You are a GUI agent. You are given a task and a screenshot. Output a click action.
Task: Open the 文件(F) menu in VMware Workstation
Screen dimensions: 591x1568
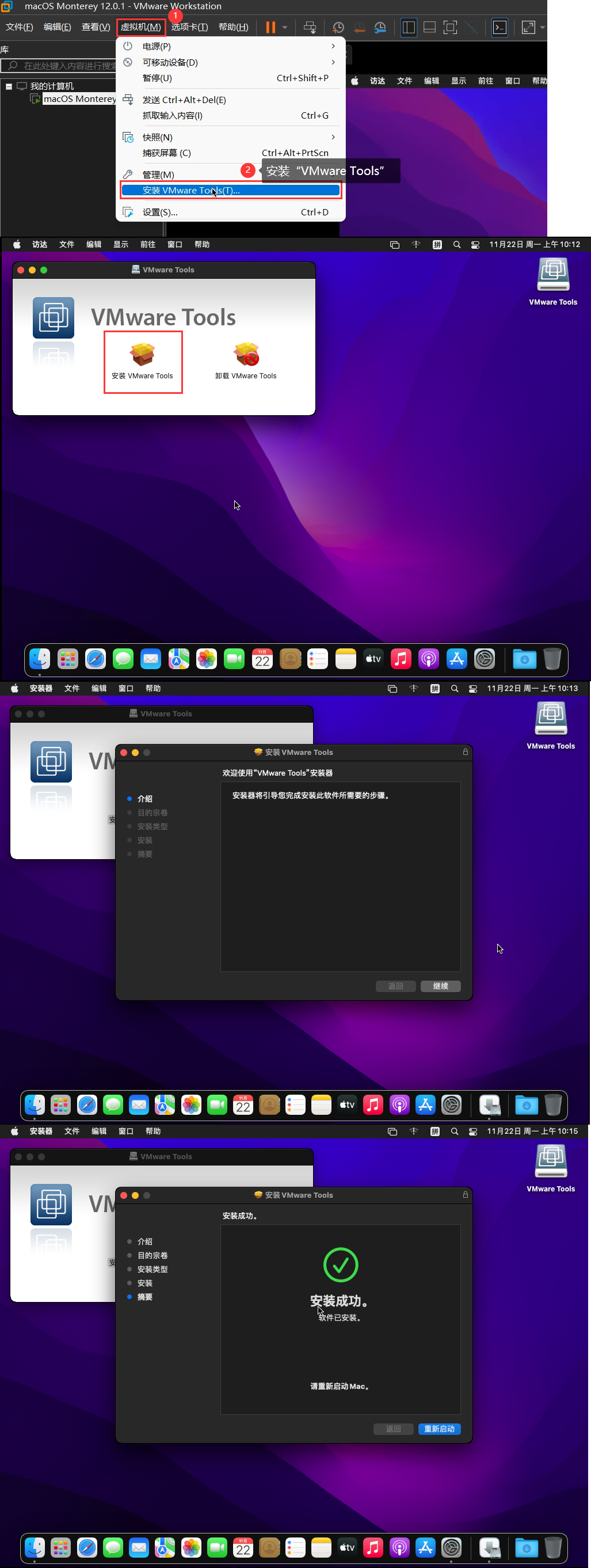click(x=20, y=27)
